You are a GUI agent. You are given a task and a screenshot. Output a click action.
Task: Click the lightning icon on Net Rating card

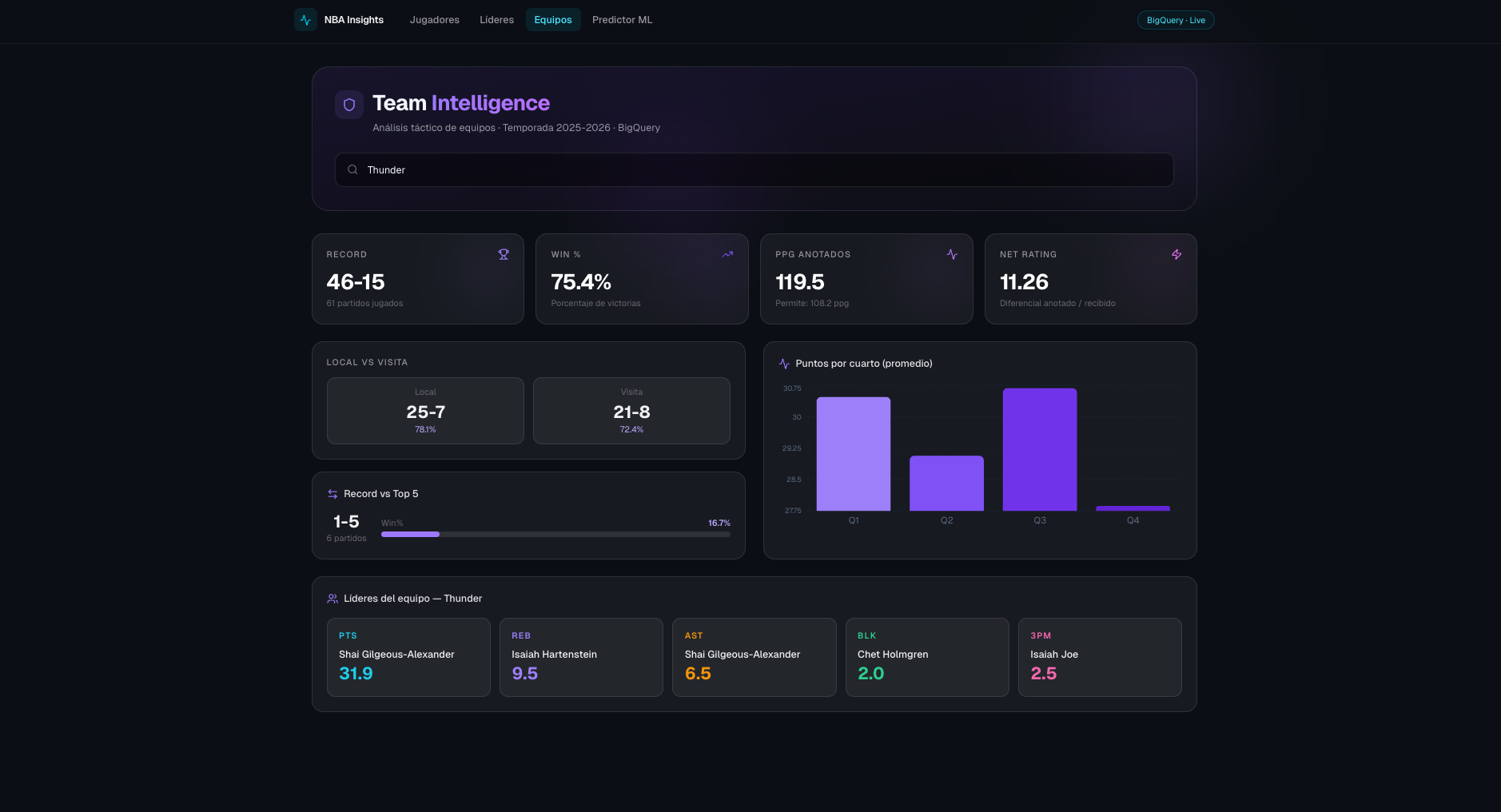coord(1177,254)
